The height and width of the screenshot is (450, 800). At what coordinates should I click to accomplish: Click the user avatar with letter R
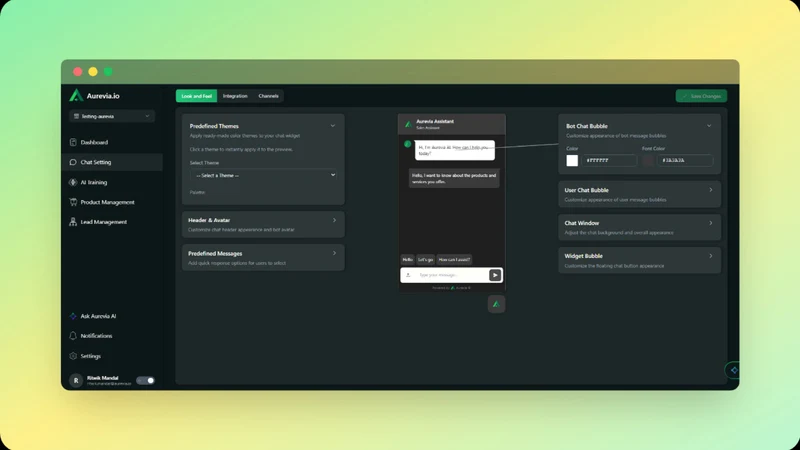point(76,381)
